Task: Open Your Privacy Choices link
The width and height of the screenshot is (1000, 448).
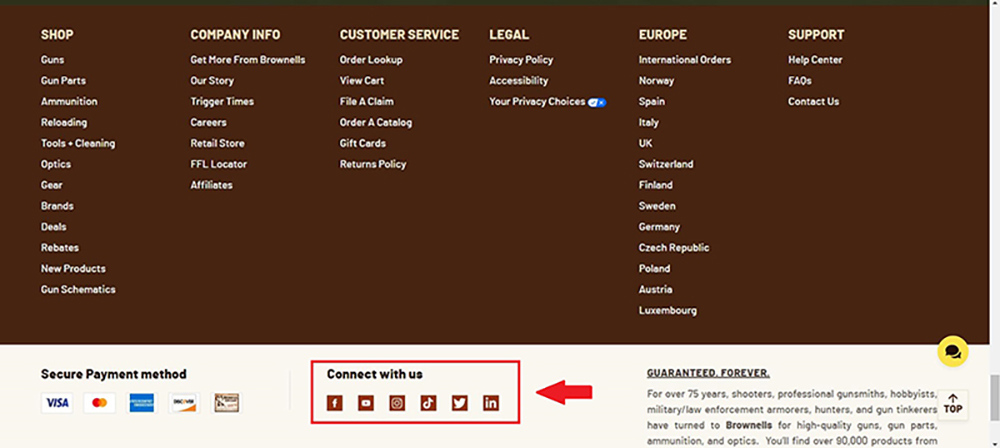Action: click(x=537, y=101)
